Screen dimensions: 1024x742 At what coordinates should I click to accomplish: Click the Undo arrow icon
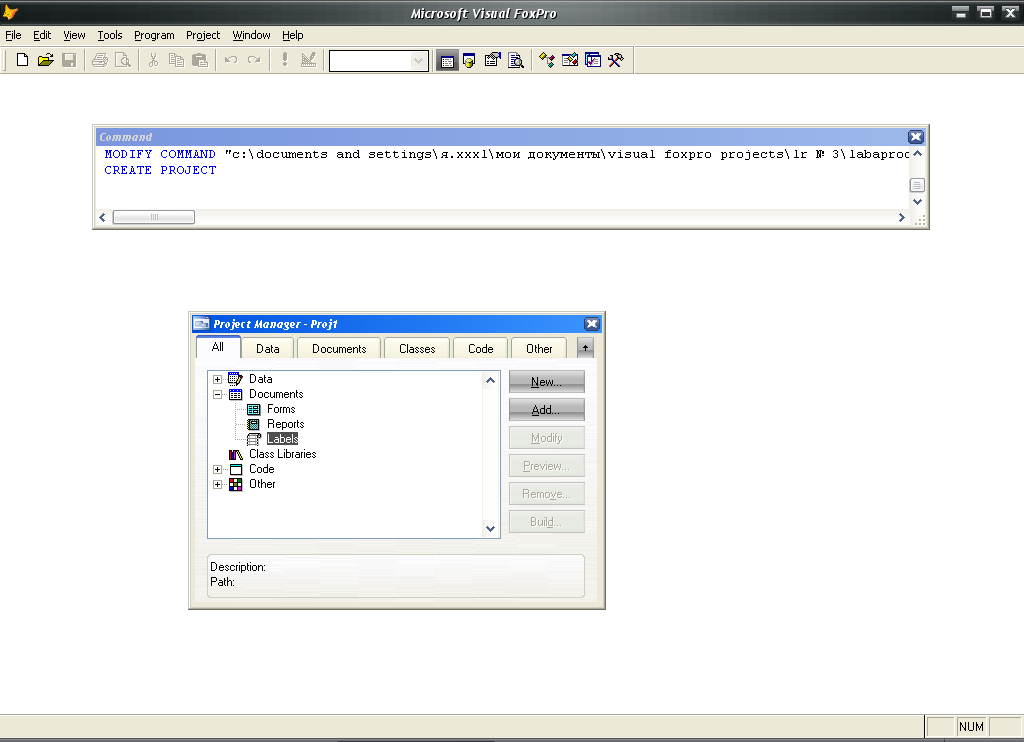click(x=231, y=60)
